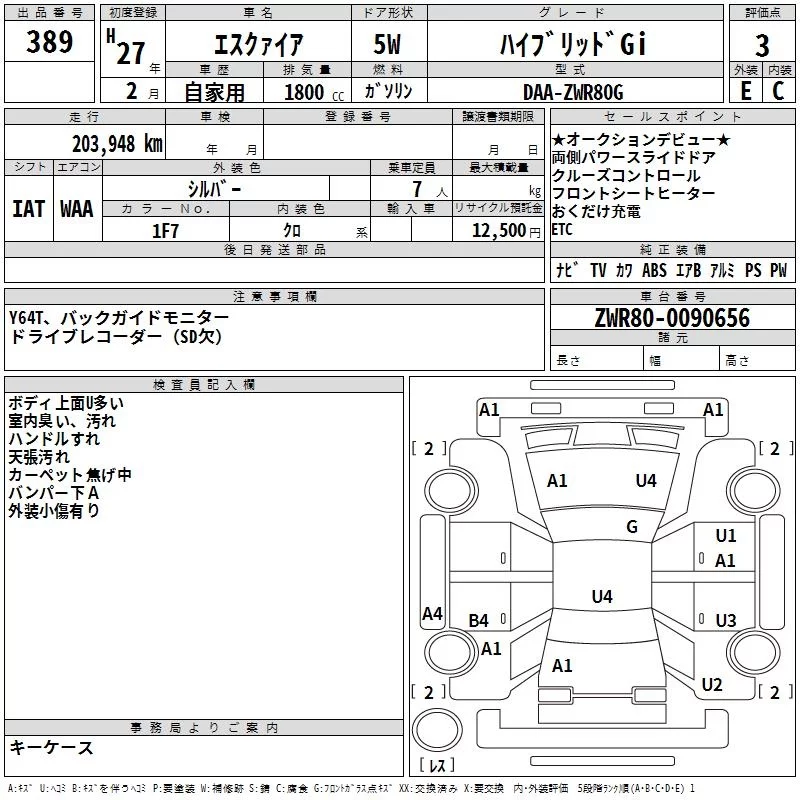This screenshot has width=800, height=800.
Task: Click ETC in sales points
Action: coord(562,230)
